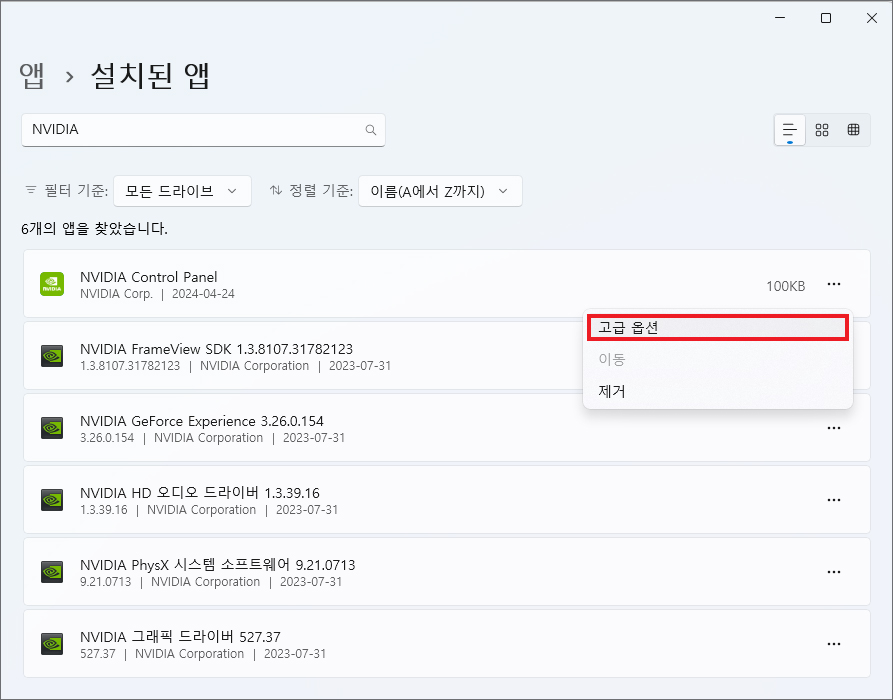Click the NVIDIA PhysX app icon
Viewport: 893px width, 700px height.
click(52, 572)
